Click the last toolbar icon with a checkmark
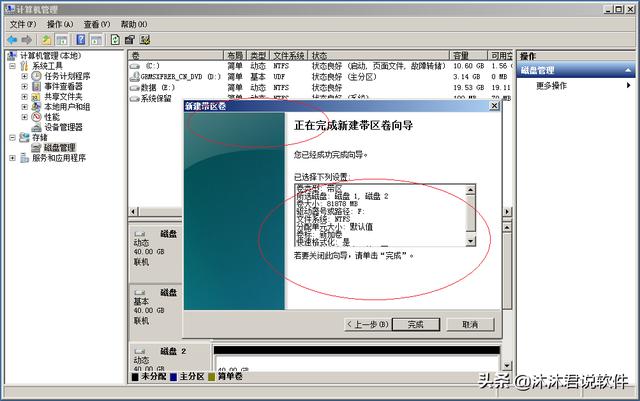The image size is (640, 401). 145,40
